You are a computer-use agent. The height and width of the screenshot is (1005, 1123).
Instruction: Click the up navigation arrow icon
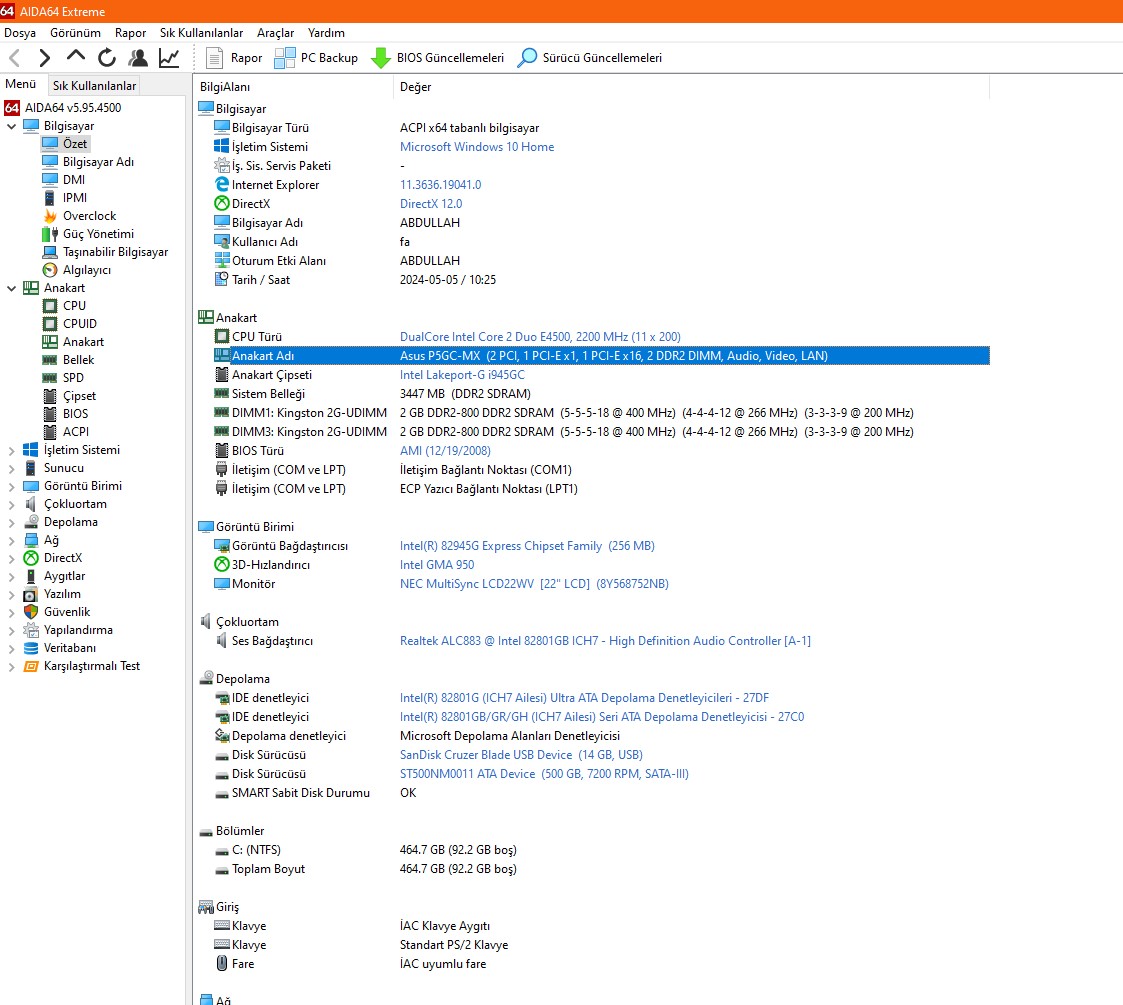point(76,58)
